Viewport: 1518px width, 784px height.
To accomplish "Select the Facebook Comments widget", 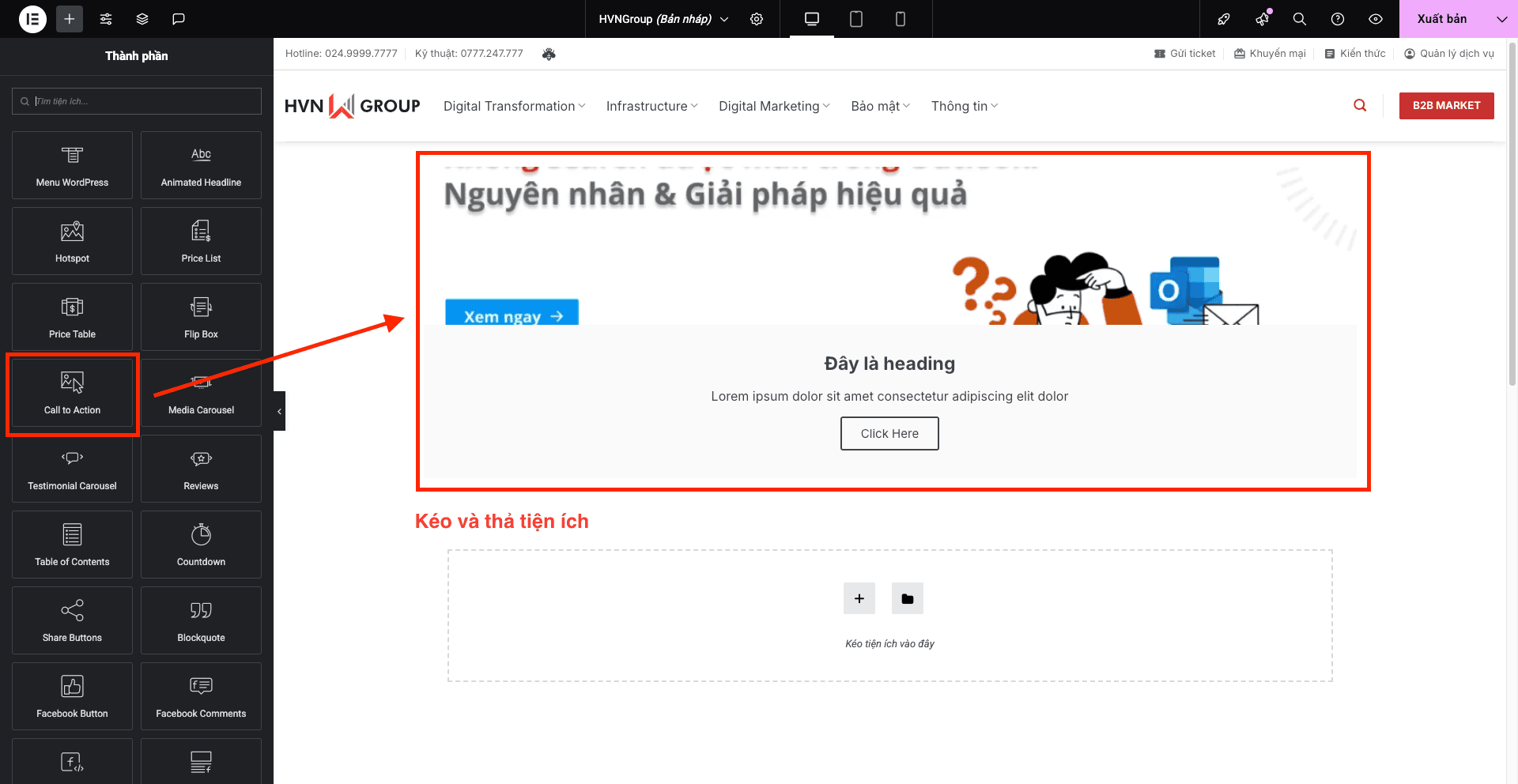I will pyautogui.click(x=200, y=695).
